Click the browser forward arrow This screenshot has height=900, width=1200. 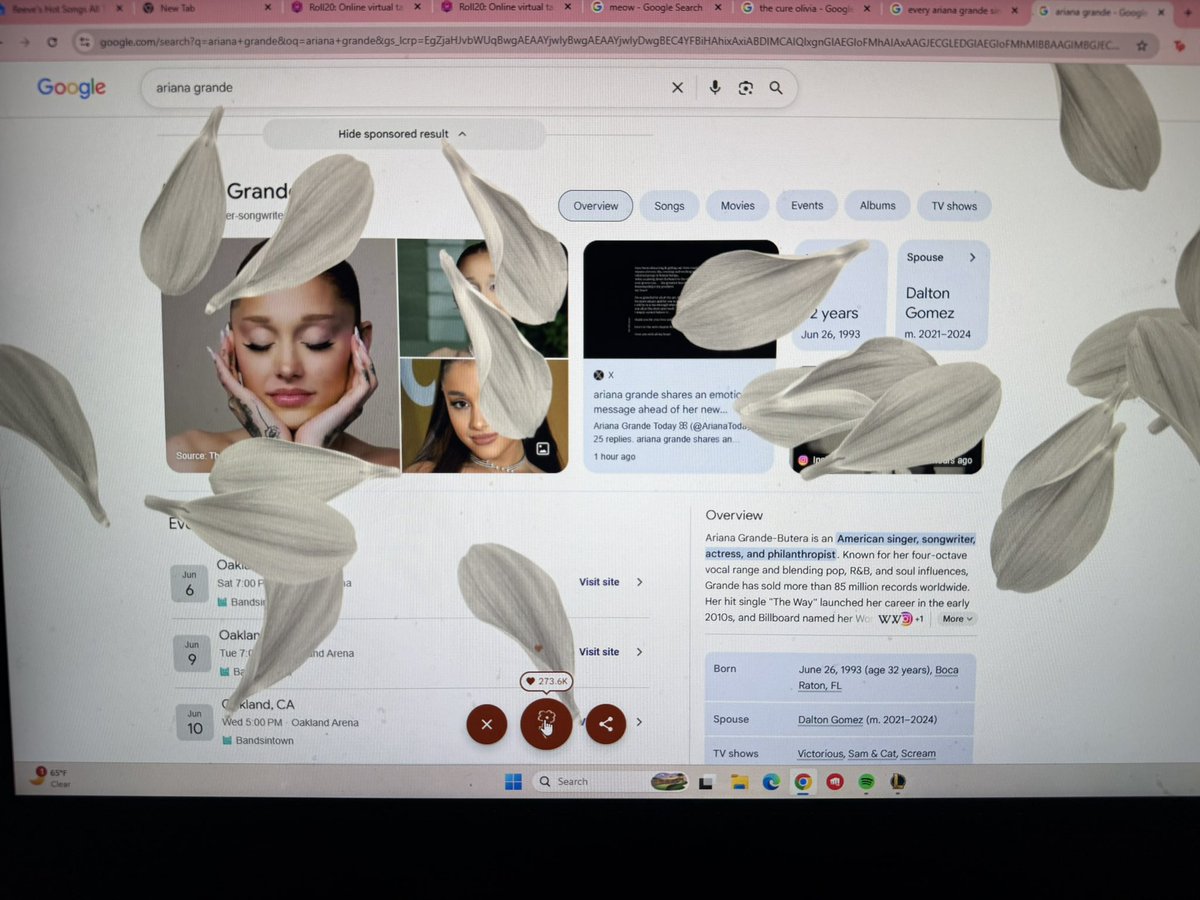(x=23, y=44)
